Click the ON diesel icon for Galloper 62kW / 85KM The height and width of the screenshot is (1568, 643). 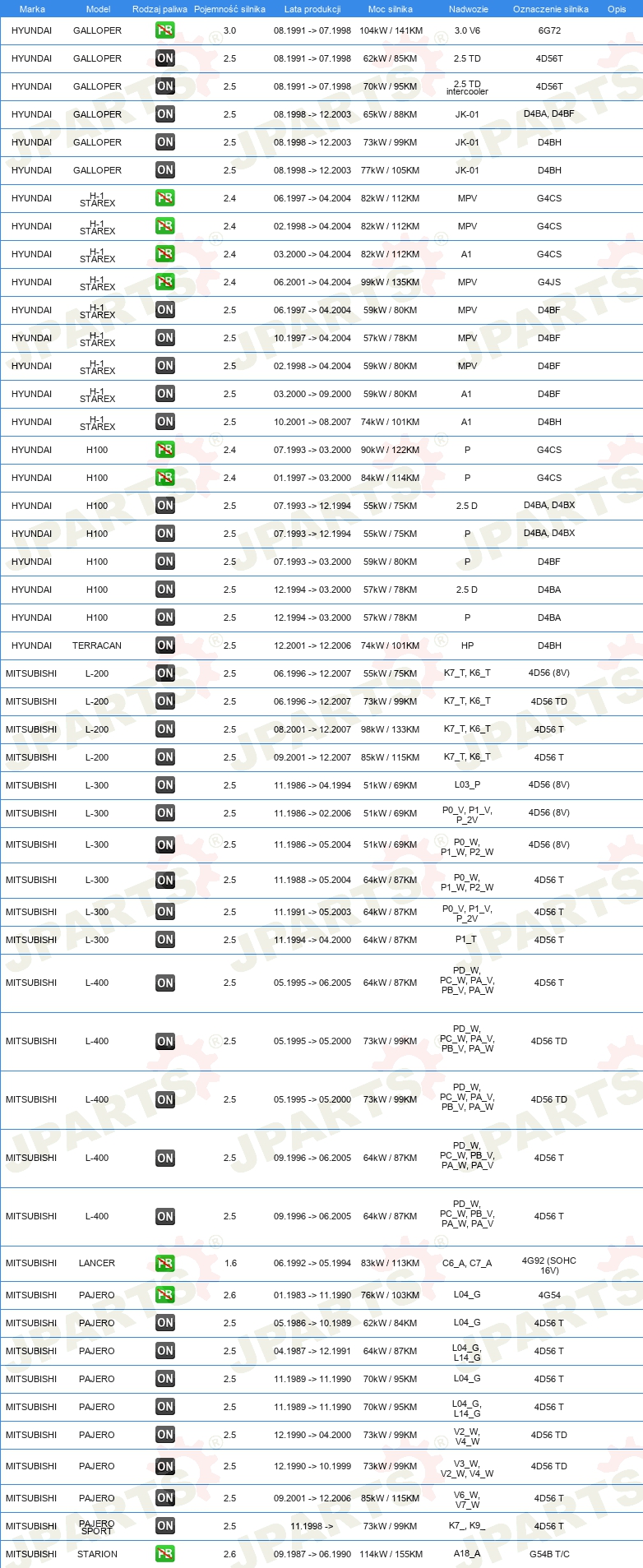point(165,58)
